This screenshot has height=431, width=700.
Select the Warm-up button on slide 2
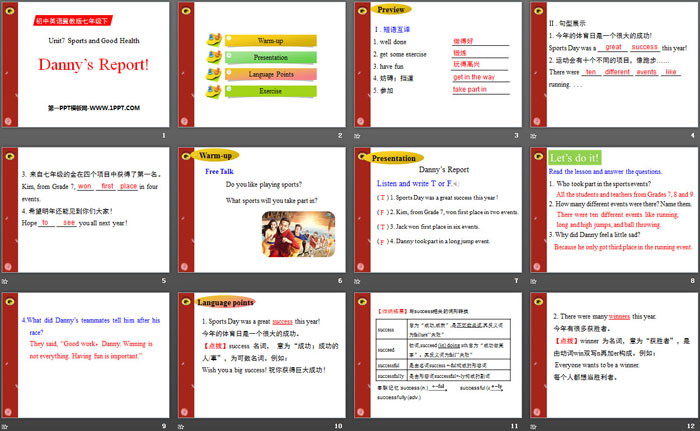pyautogui.click(x=269, y=41)
